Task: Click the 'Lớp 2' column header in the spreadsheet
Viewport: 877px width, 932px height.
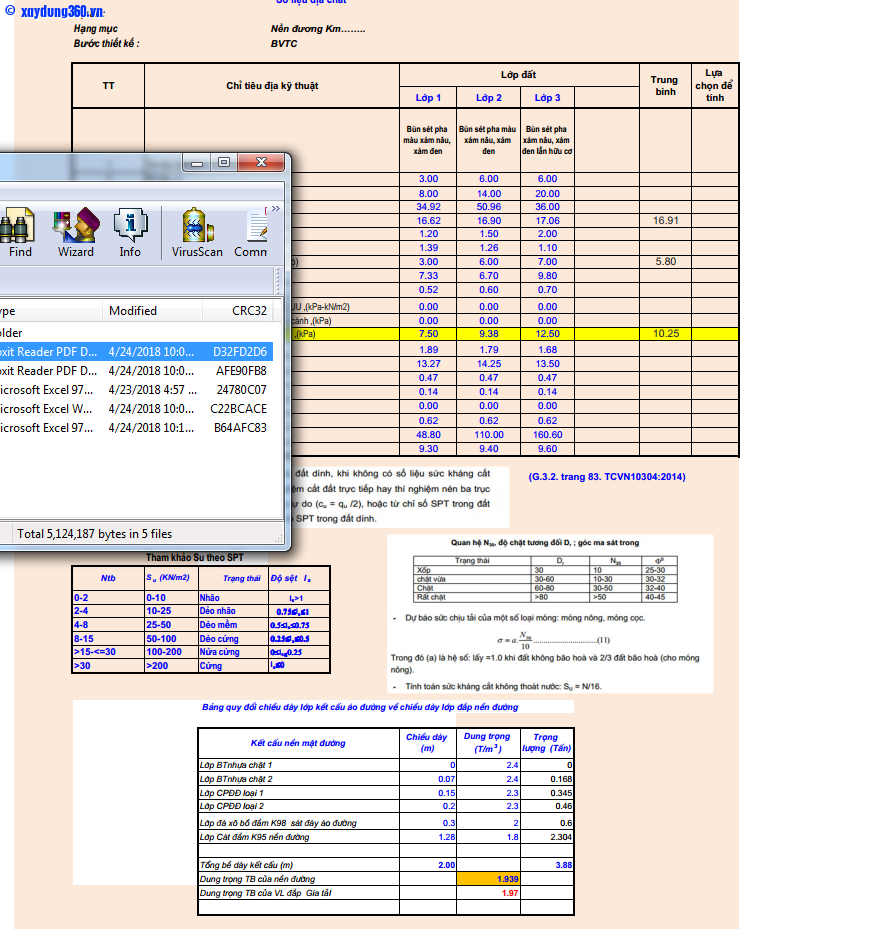Action: click(x=489, y=97)
